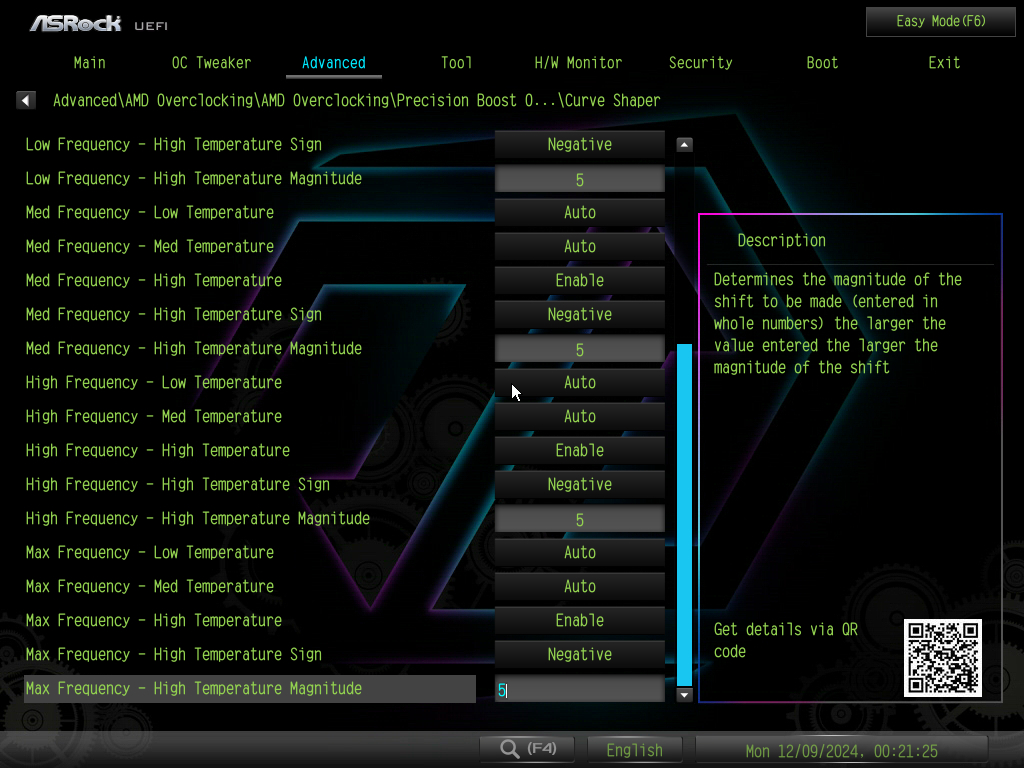1024x768 pixels.
Task: Open Max Frequency - High Temperature Sign dropdown
Action: [579, 654]
